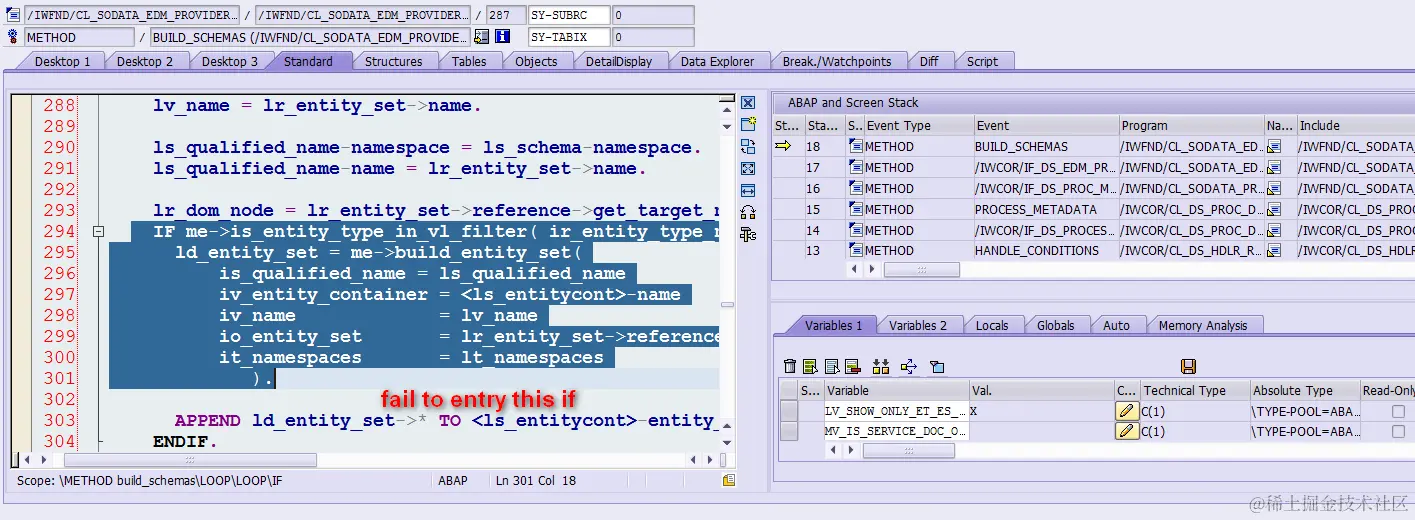Click the insert row icon in the variables toolbar

coord(811,367)
